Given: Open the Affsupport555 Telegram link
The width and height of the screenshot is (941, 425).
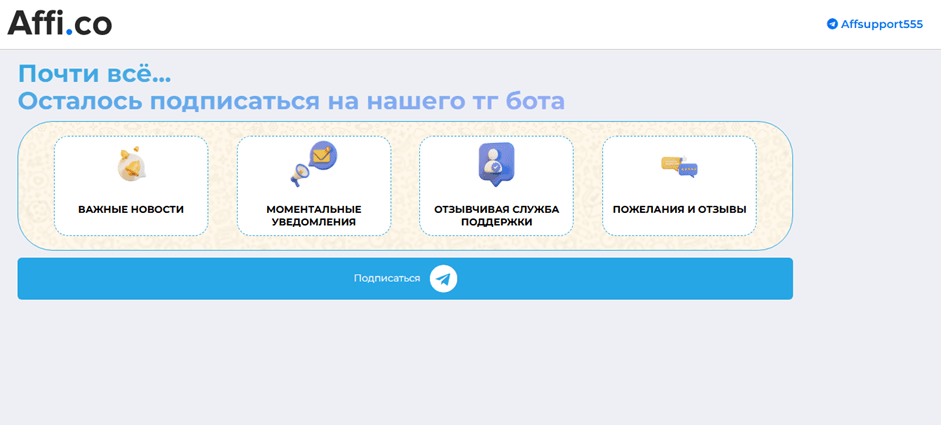Looking at the screenshot, I should point(875,24).
